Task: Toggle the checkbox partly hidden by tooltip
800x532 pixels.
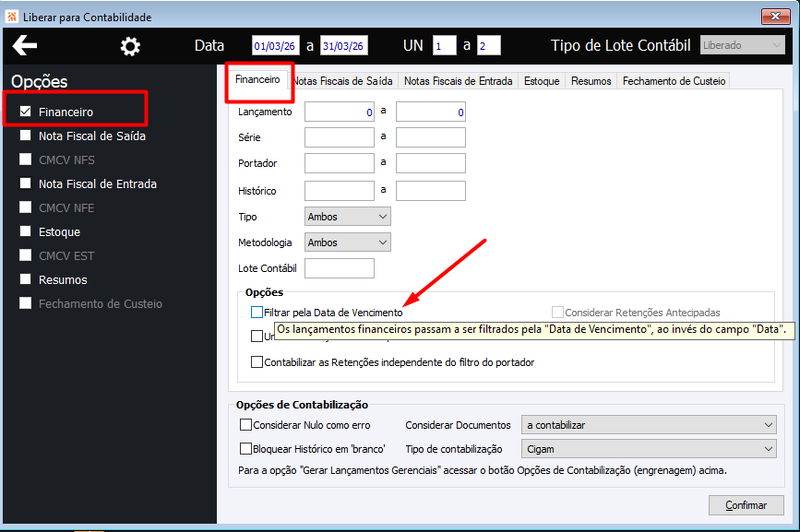Action: tap(257, 336)
